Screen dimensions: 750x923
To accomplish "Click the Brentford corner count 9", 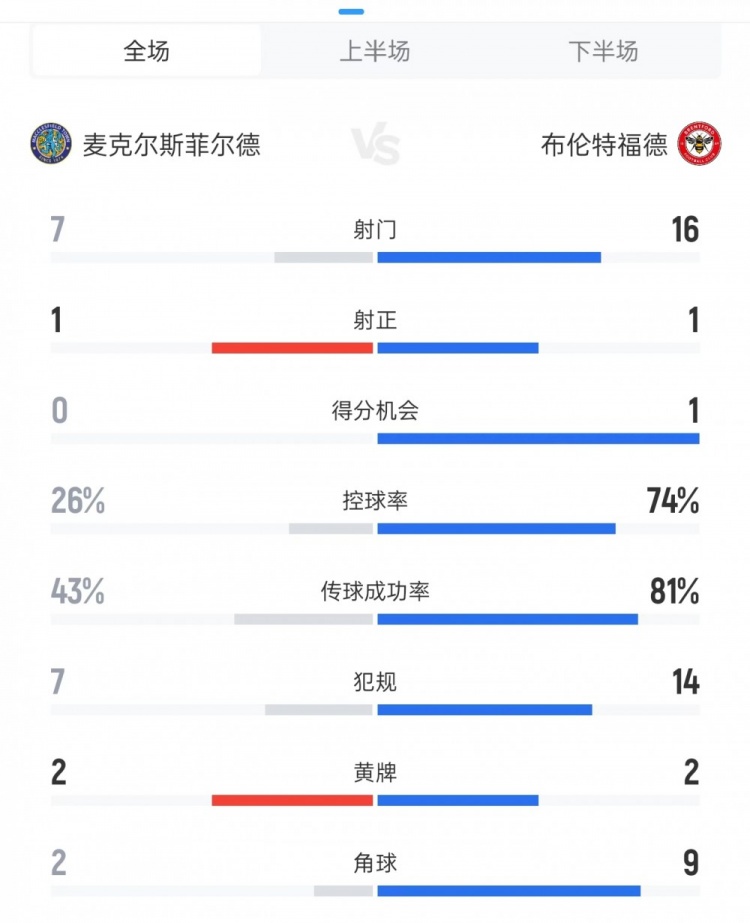I will (690, 863).
